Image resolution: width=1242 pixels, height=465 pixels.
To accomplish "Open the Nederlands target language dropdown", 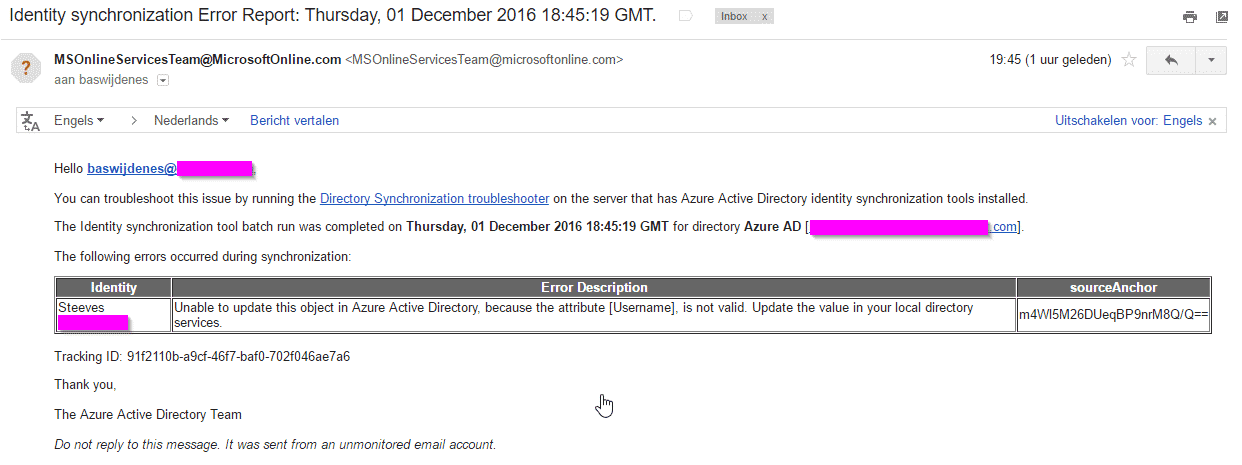I will pyautogui.click(x=191, y=121).
